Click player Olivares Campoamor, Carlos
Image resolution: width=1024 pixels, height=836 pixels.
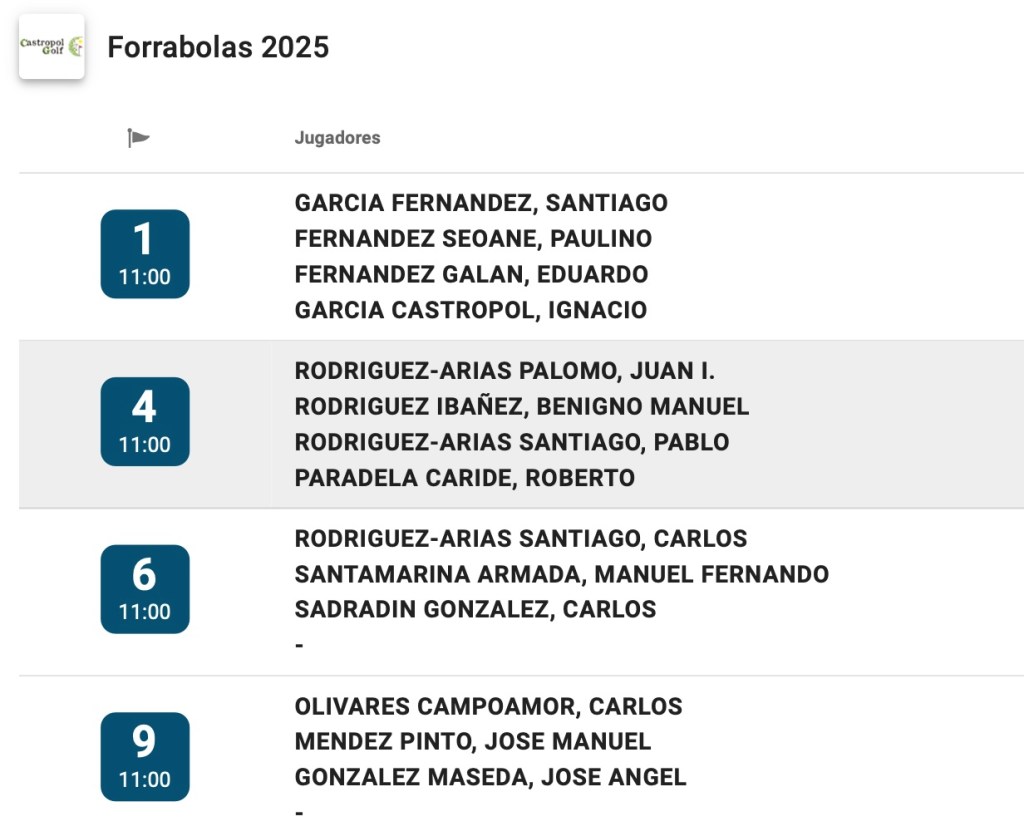coord(488,706)
